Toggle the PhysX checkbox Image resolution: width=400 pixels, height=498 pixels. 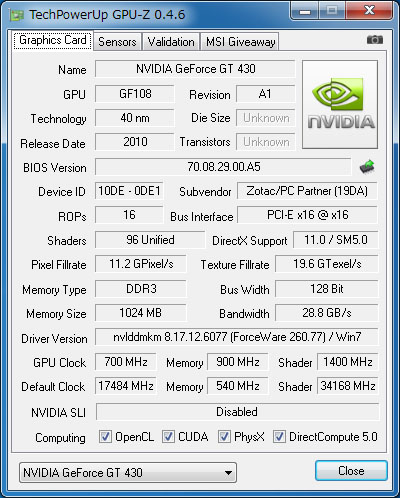tap(224, 436)
